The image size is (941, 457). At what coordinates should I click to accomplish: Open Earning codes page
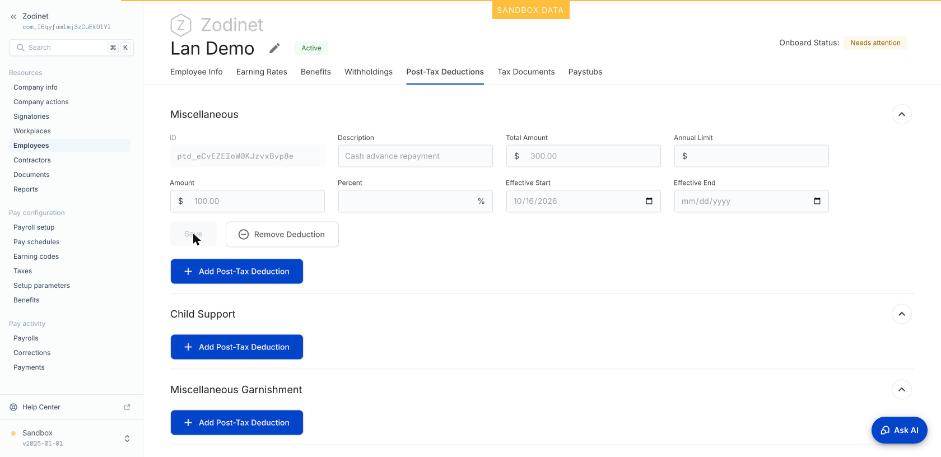[x=36, y=257]
